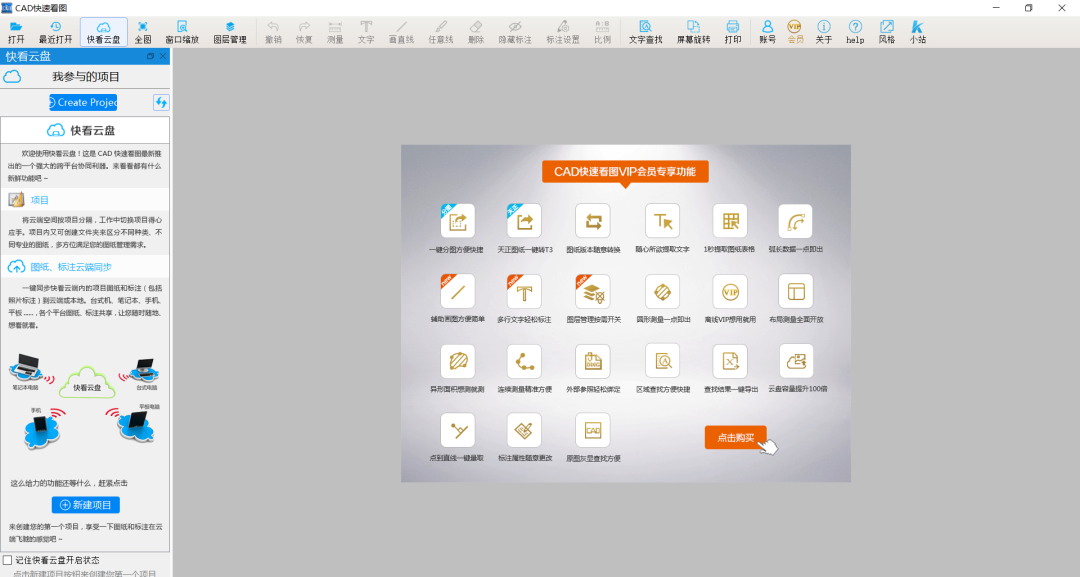Click the 圆形测量一点即出 feature icon

pos(663,291)
